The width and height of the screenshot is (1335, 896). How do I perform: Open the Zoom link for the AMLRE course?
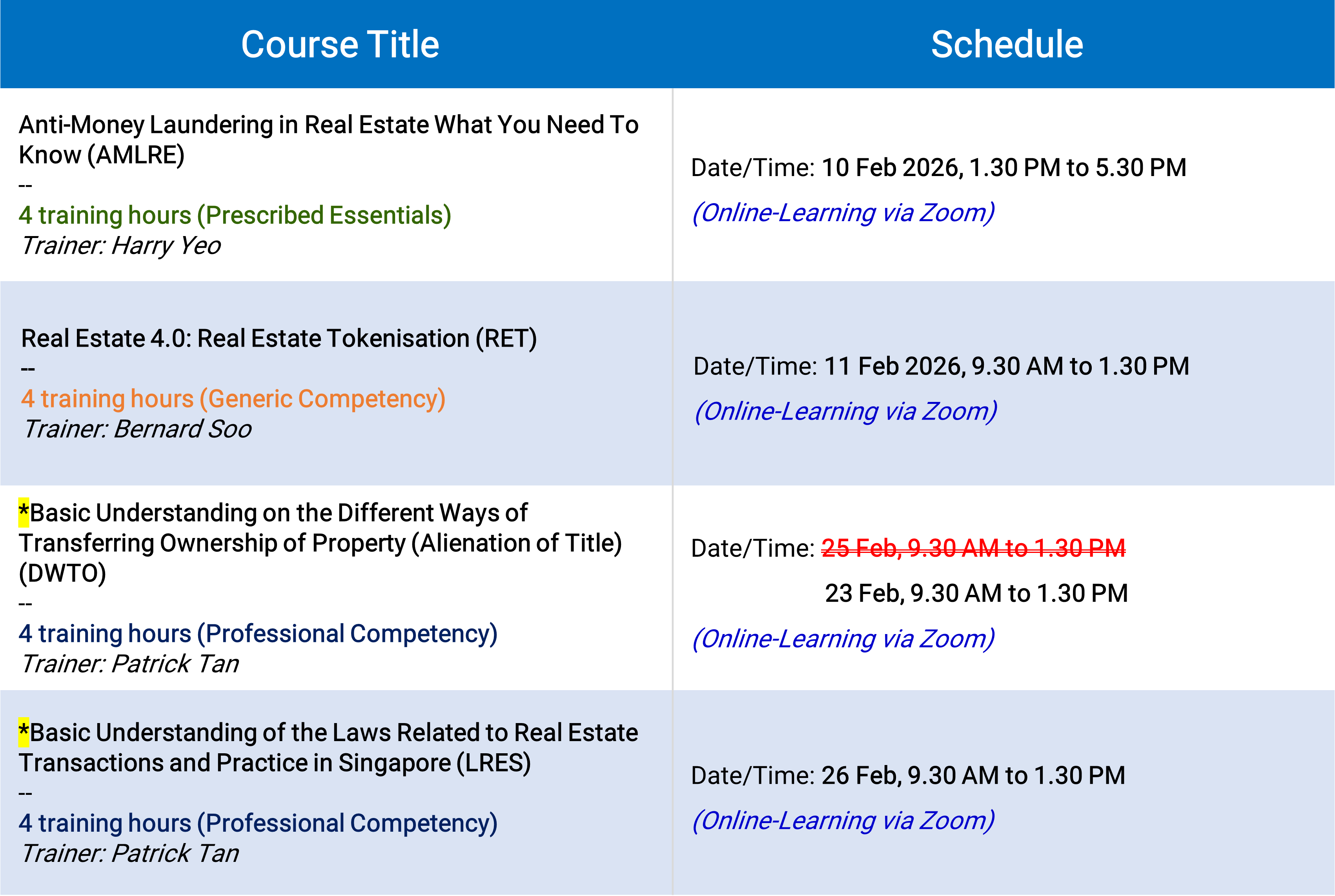point(843,213)
